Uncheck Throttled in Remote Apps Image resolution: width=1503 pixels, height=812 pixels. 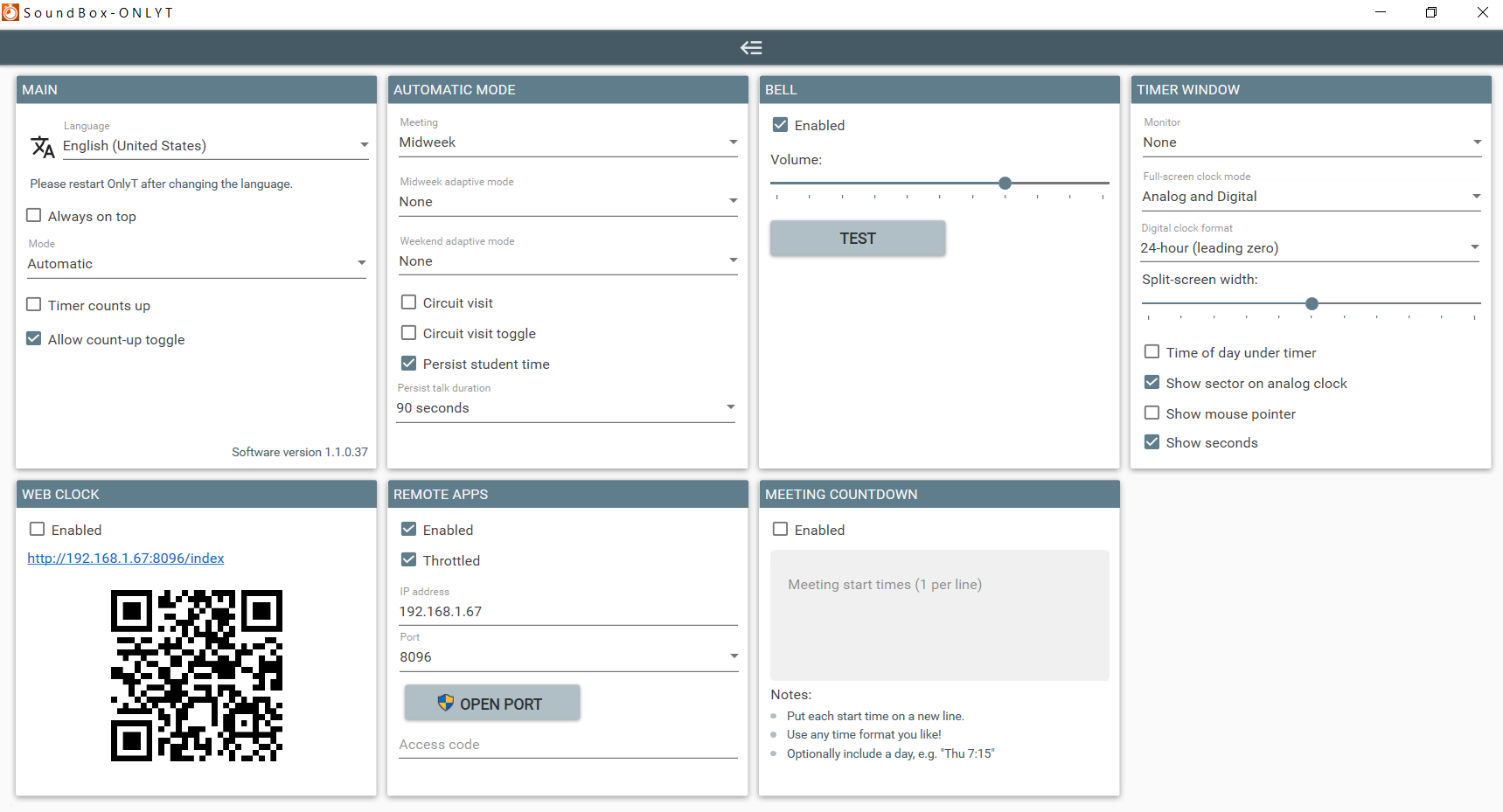(408, 559)
